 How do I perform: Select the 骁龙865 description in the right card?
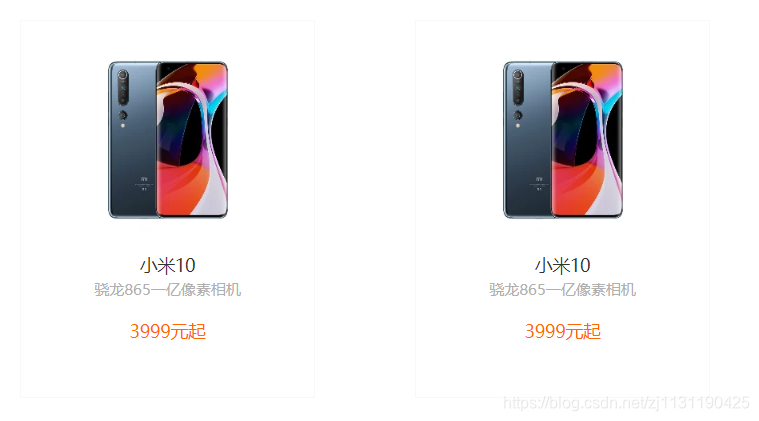point(562,289)
